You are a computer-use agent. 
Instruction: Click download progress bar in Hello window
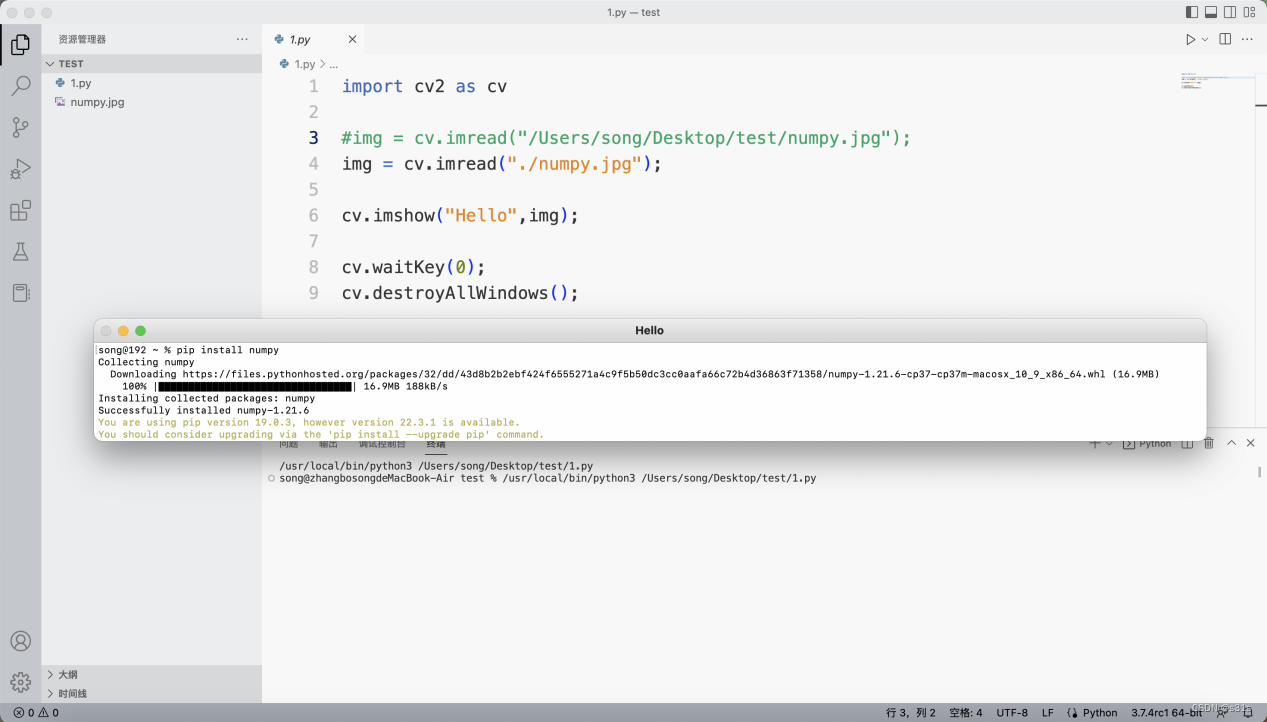(x=255, y=386)
